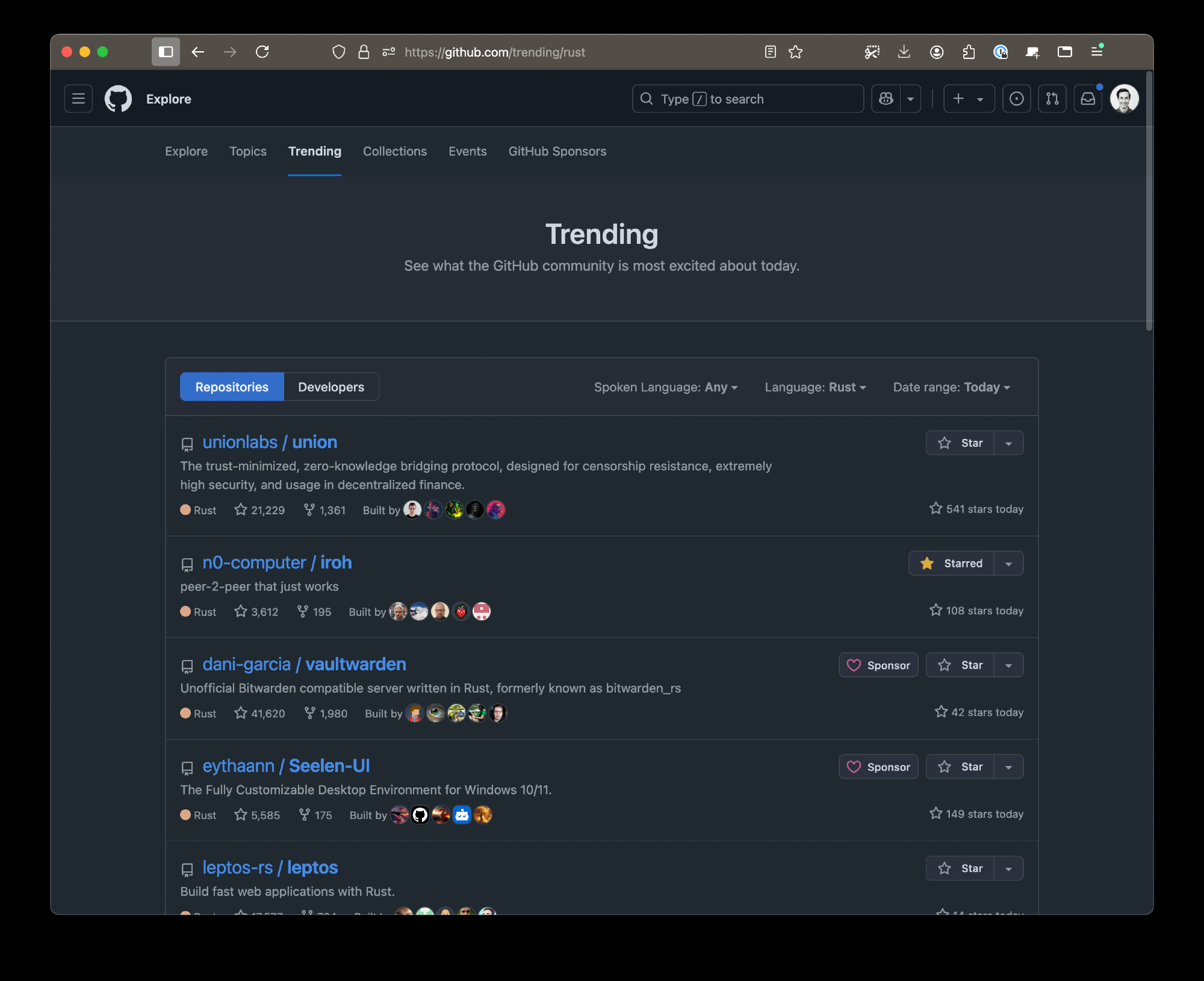Switch to the Developers tab
1204x981 pixels.
pyautogui.click(x=331, y=387)
